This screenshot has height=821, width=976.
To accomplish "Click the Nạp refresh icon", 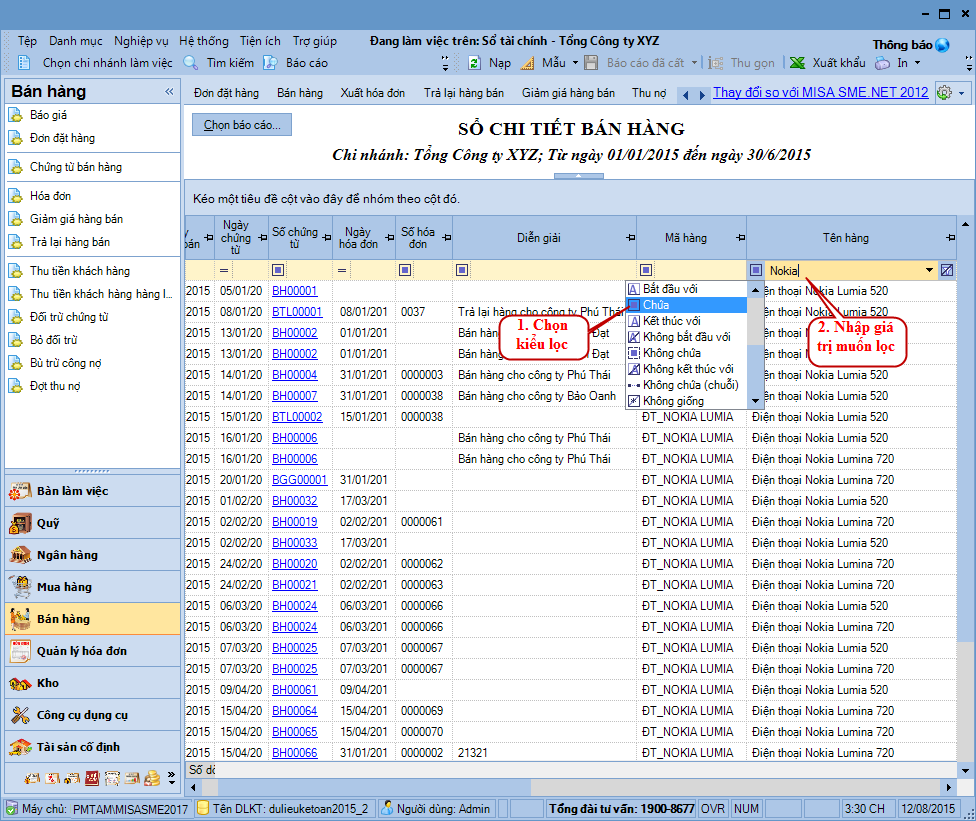I will pyautogui.click(x=475, y=63).
